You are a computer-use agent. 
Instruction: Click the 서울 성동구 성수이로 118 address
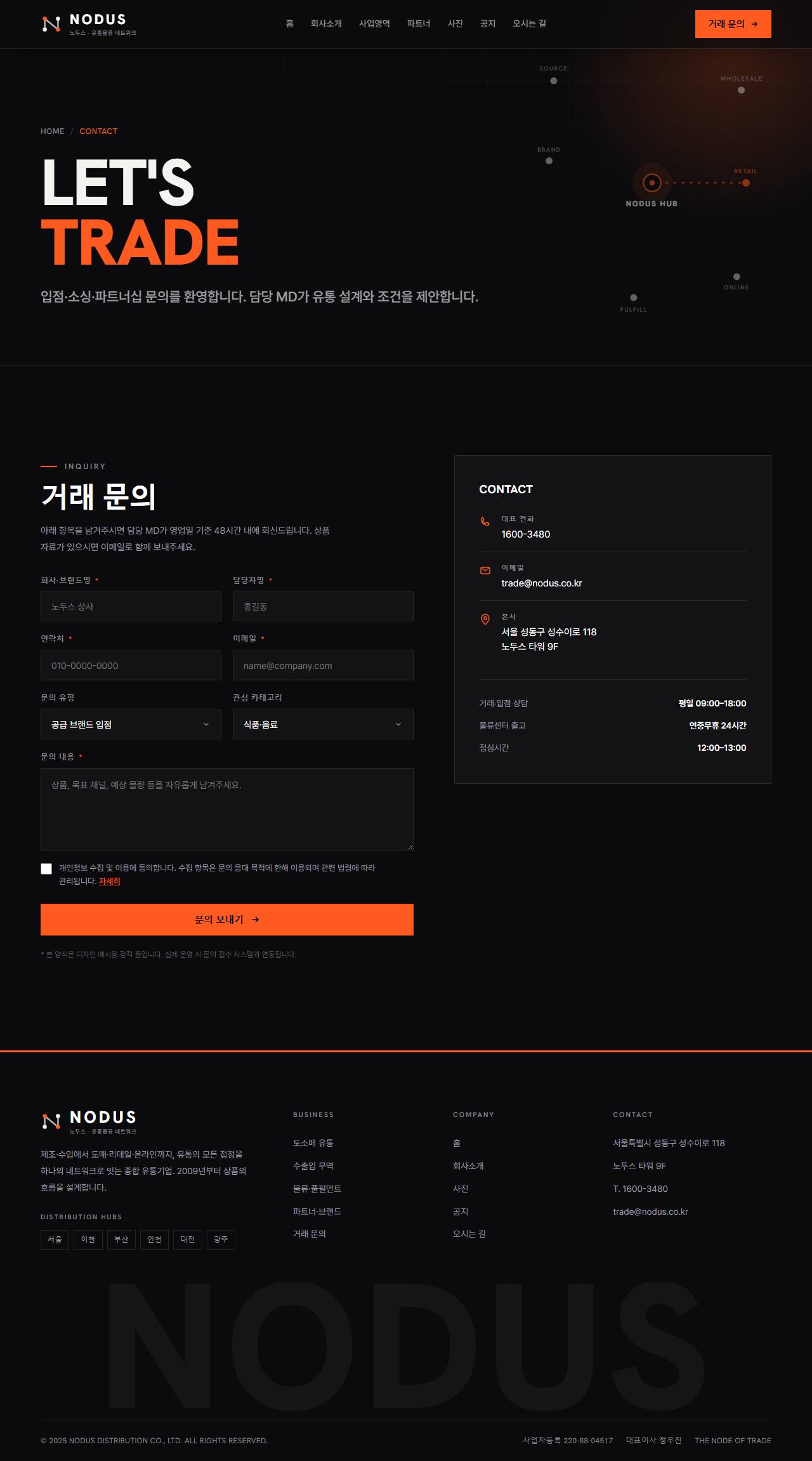click(549, 632)
